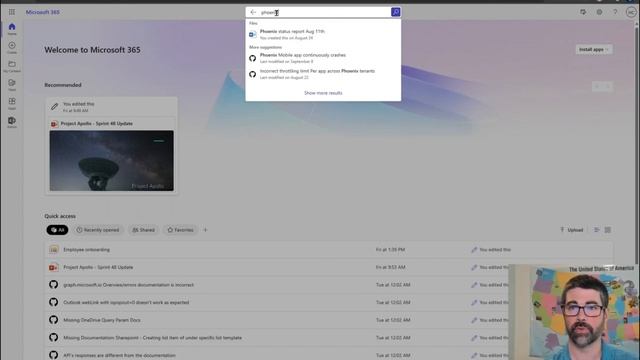Click the pencil icon on the recommended card
Screen dimensions: 640x360
point(54,107)
